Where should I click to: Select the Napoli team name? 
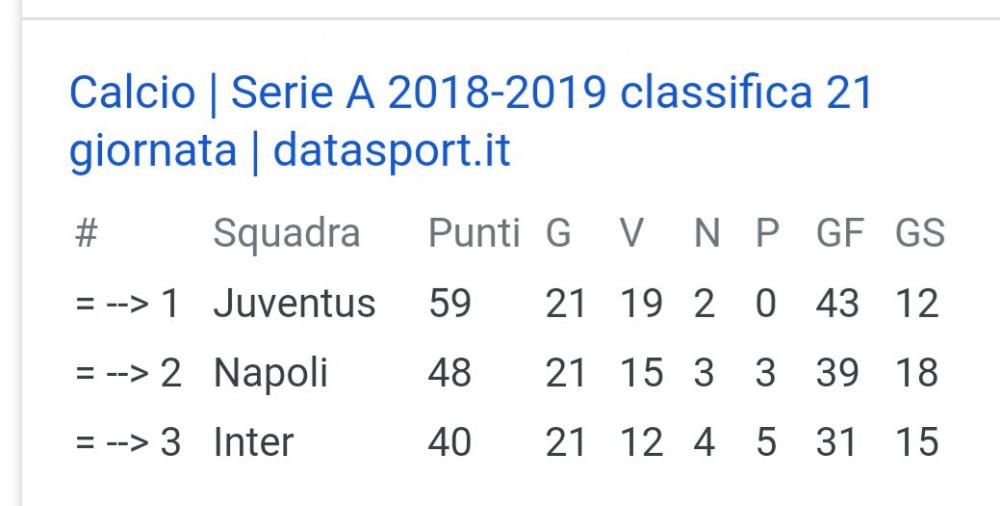(270, 375)
